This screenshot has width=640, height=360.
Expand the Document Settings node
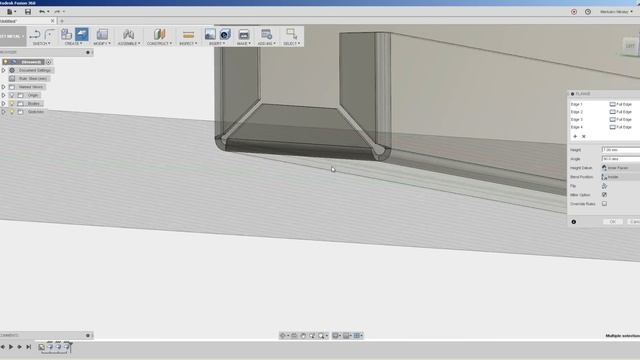click(4, 70)
